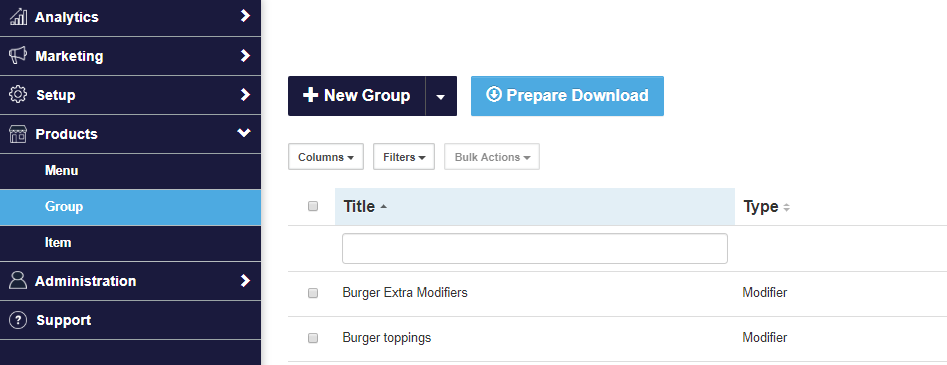Open the Burger Extra Modifiers group
The width and height of the screenshot is (947, 365).
point(405,293)
